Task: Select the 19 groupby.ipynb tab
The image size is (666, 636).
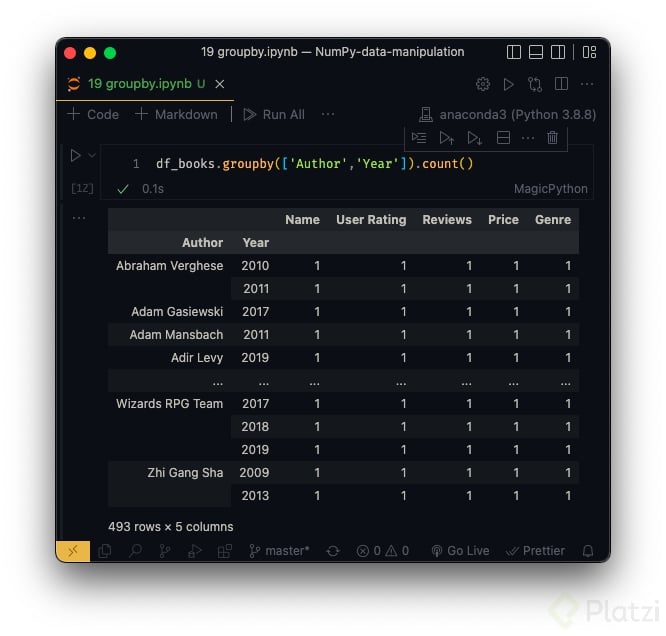Action: 146,84
